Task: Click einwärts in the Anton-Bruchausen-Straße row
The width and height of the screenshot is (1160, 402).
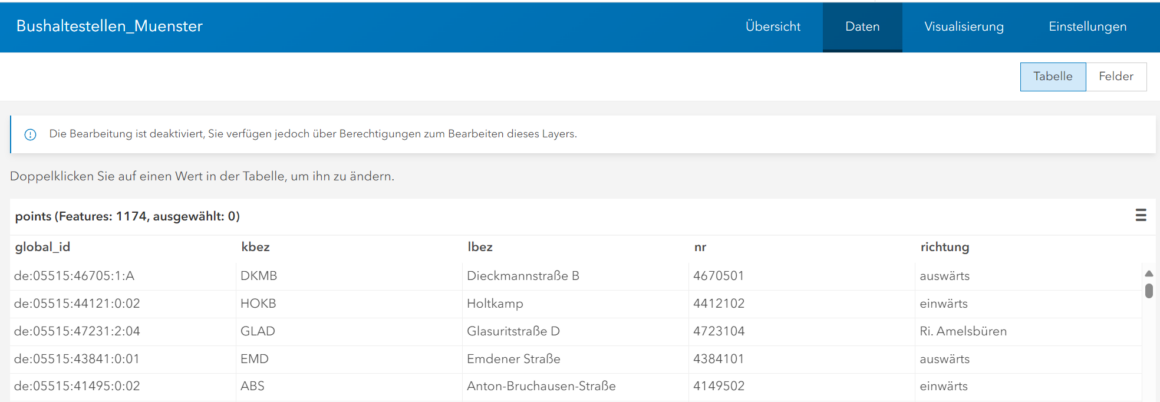Action: pyautogui.click(x=1028, y=386)
